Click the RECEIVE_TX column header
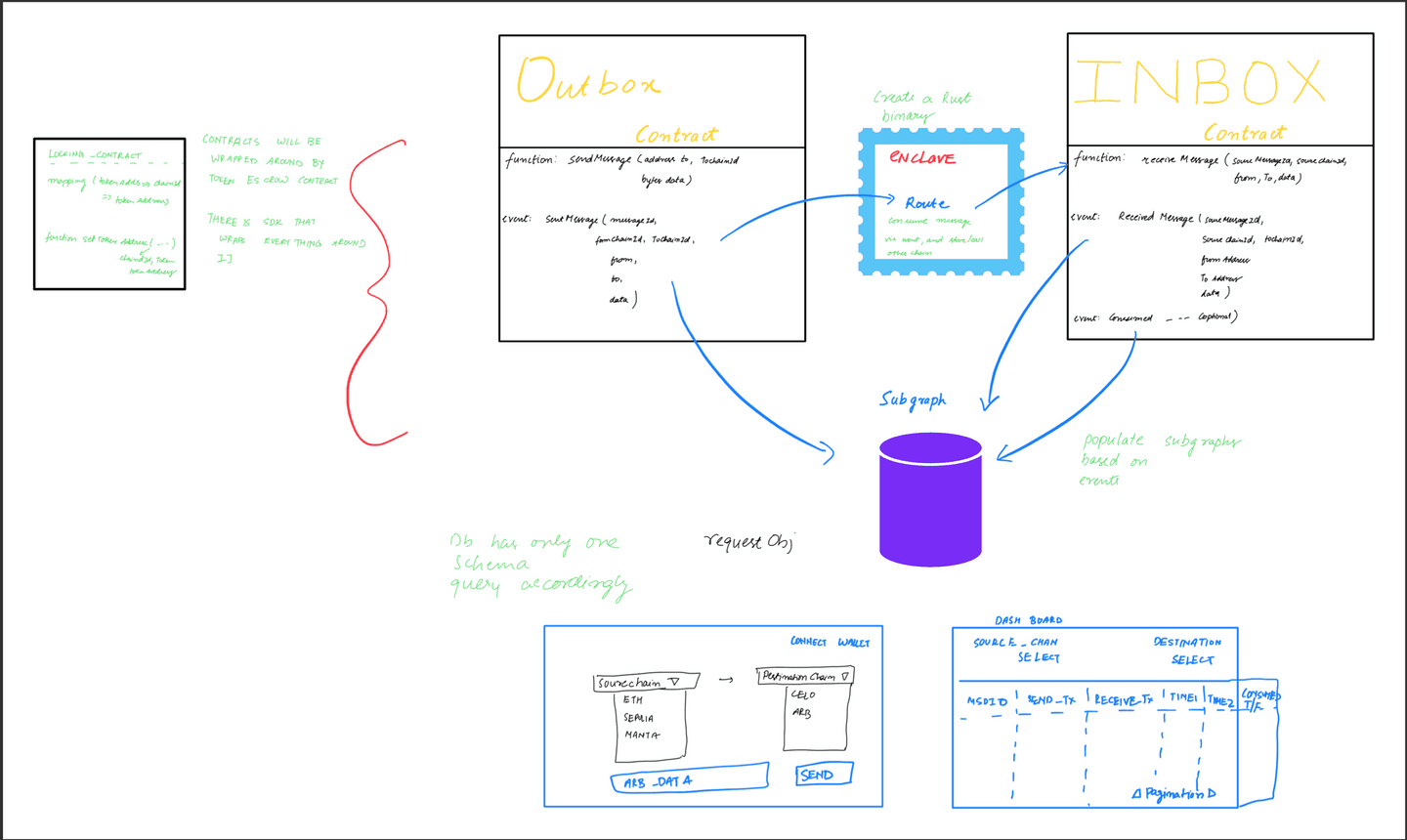 (1124, 700)
